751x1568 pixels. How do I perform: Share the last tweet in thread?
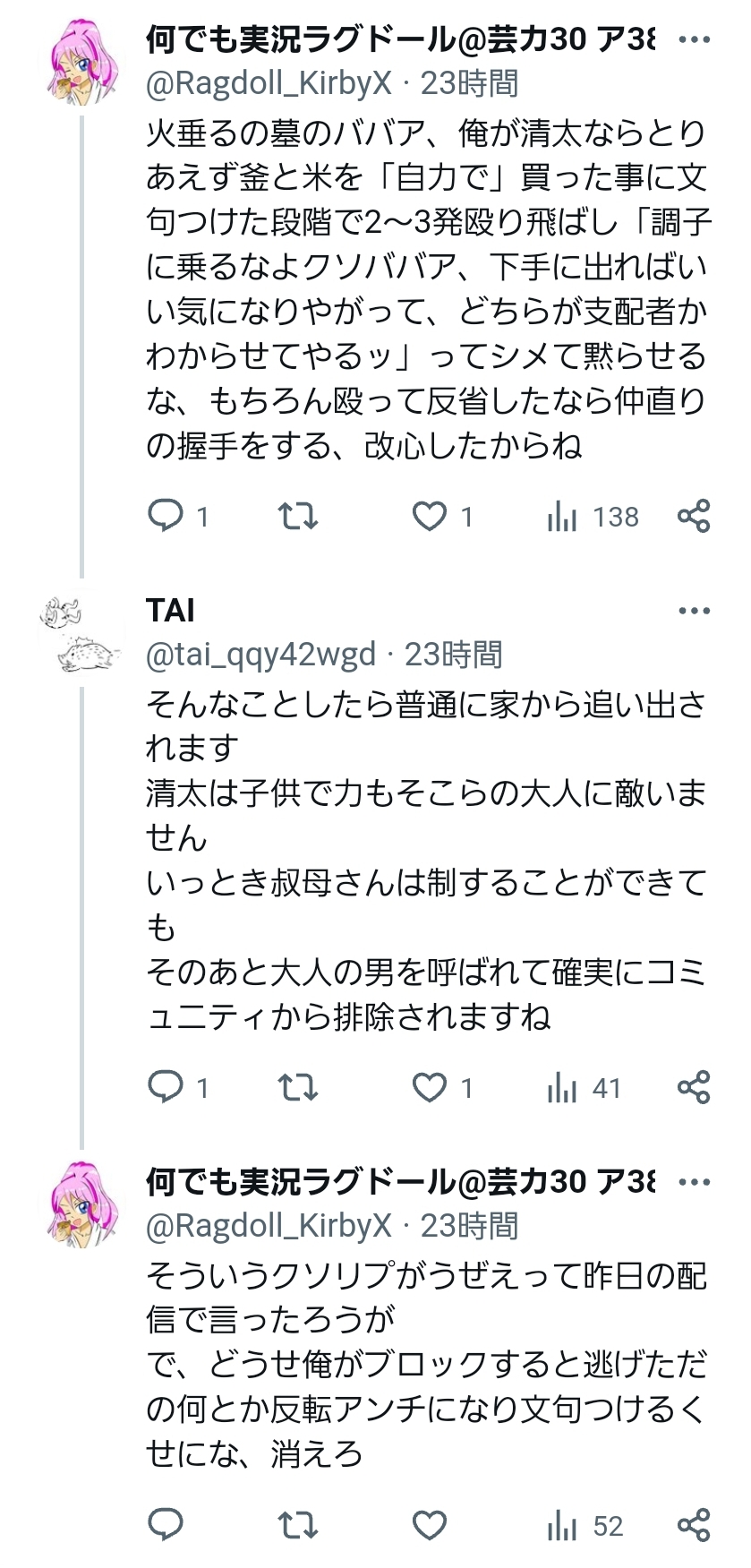coord(694,1525)
